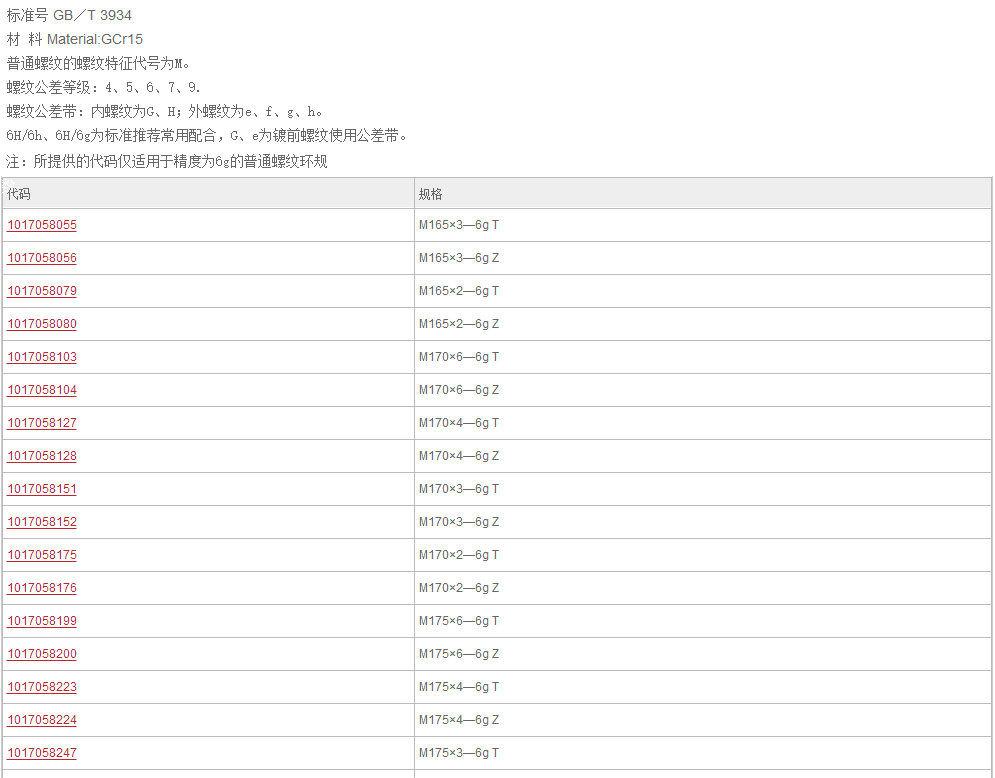Open product code link 1017058128
This screenshot has height=778, width=995.
(x=42, y=456)
